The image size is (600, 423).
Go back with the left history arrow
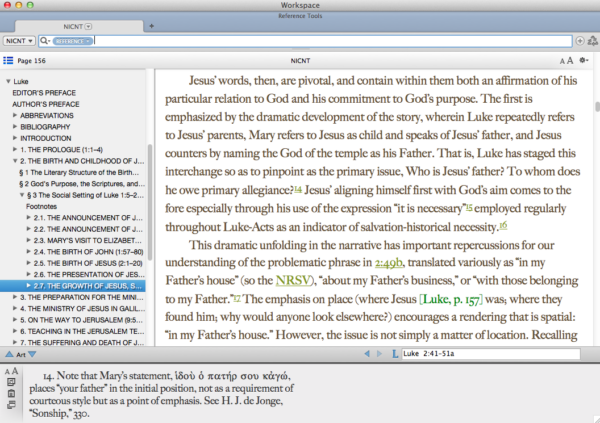367,354
